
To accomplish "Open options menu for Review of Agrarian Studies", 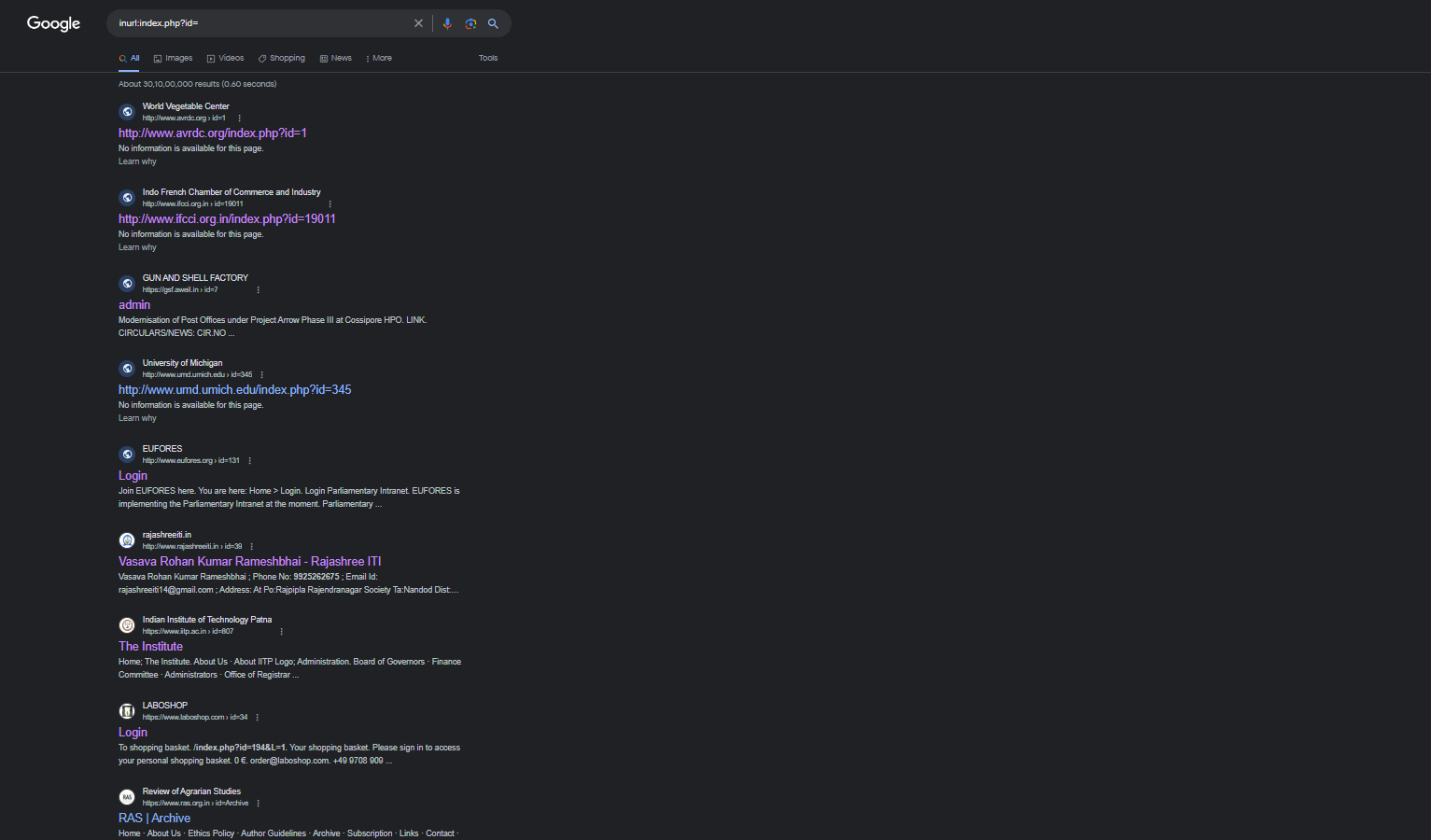I will pos(258,804).
